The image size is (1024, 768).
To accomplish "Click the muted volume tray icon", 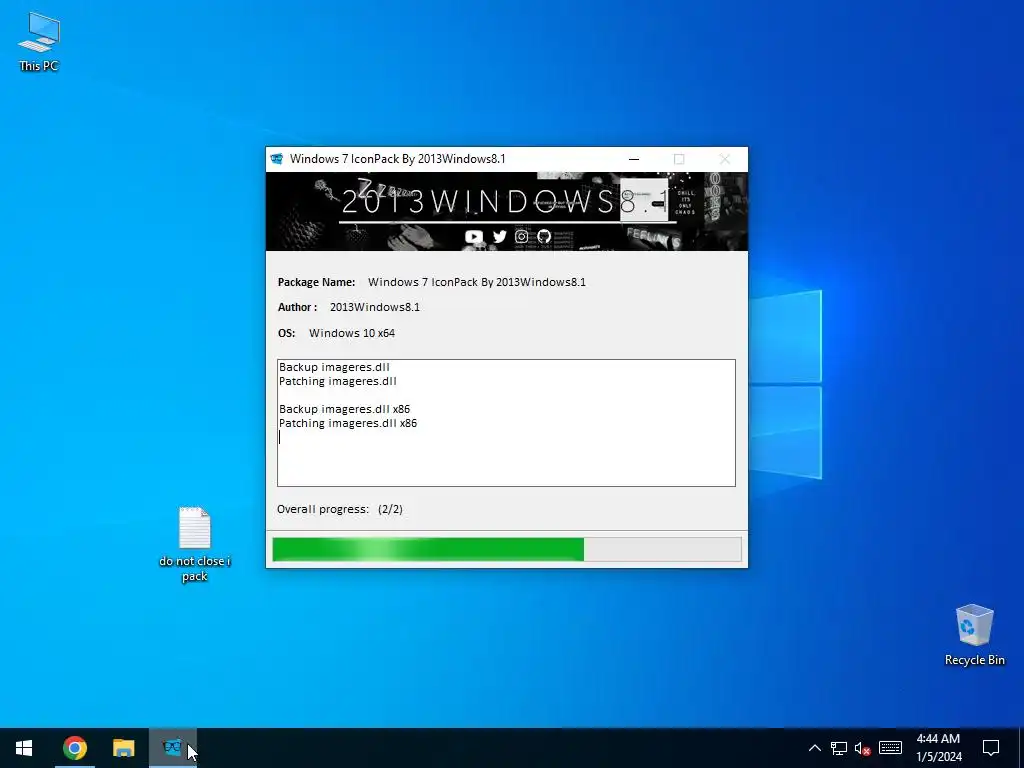I will (x=863, y=748).
